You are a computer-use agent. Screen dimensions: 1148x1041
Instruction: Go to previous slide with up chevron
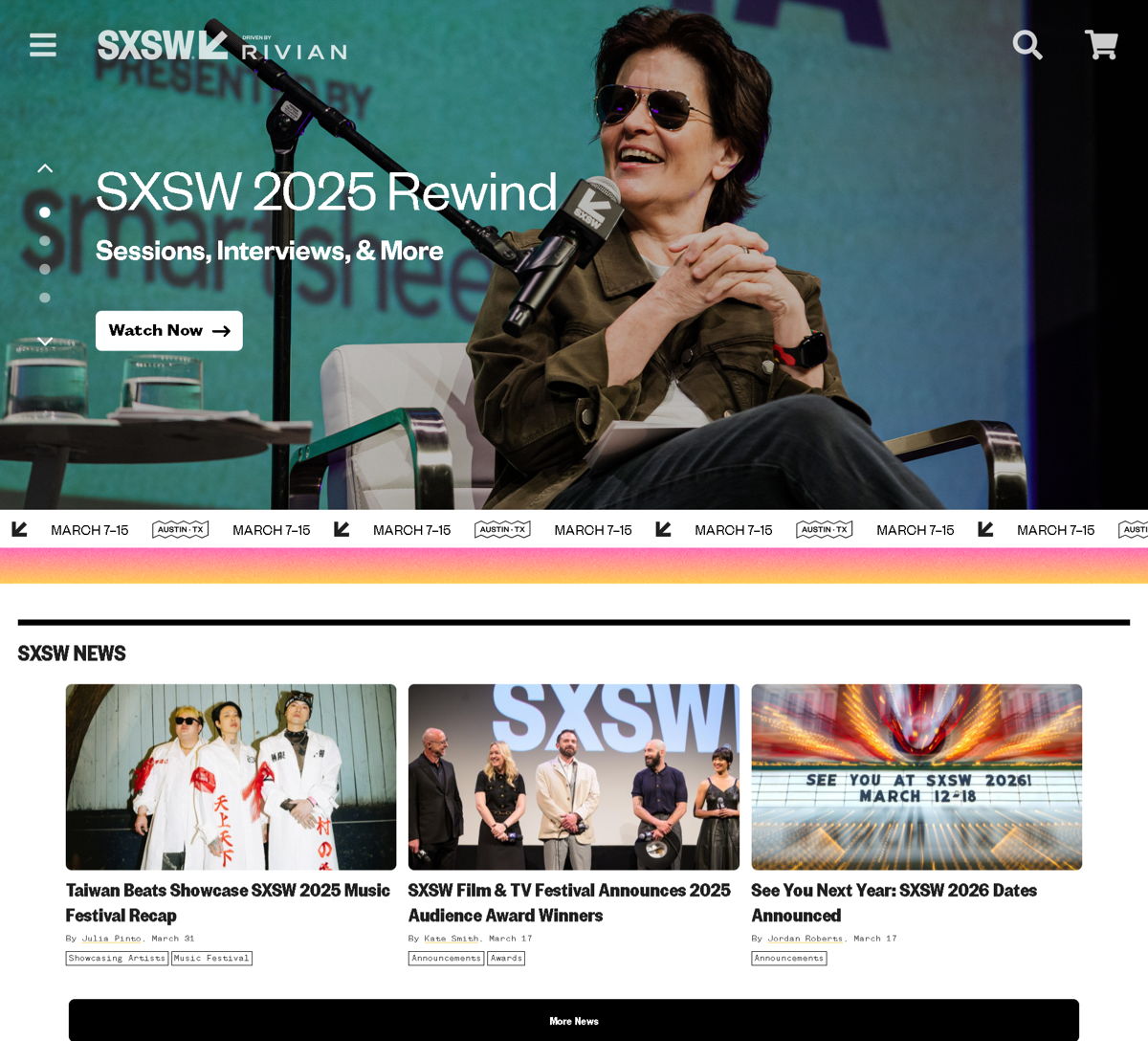(45, 168)
